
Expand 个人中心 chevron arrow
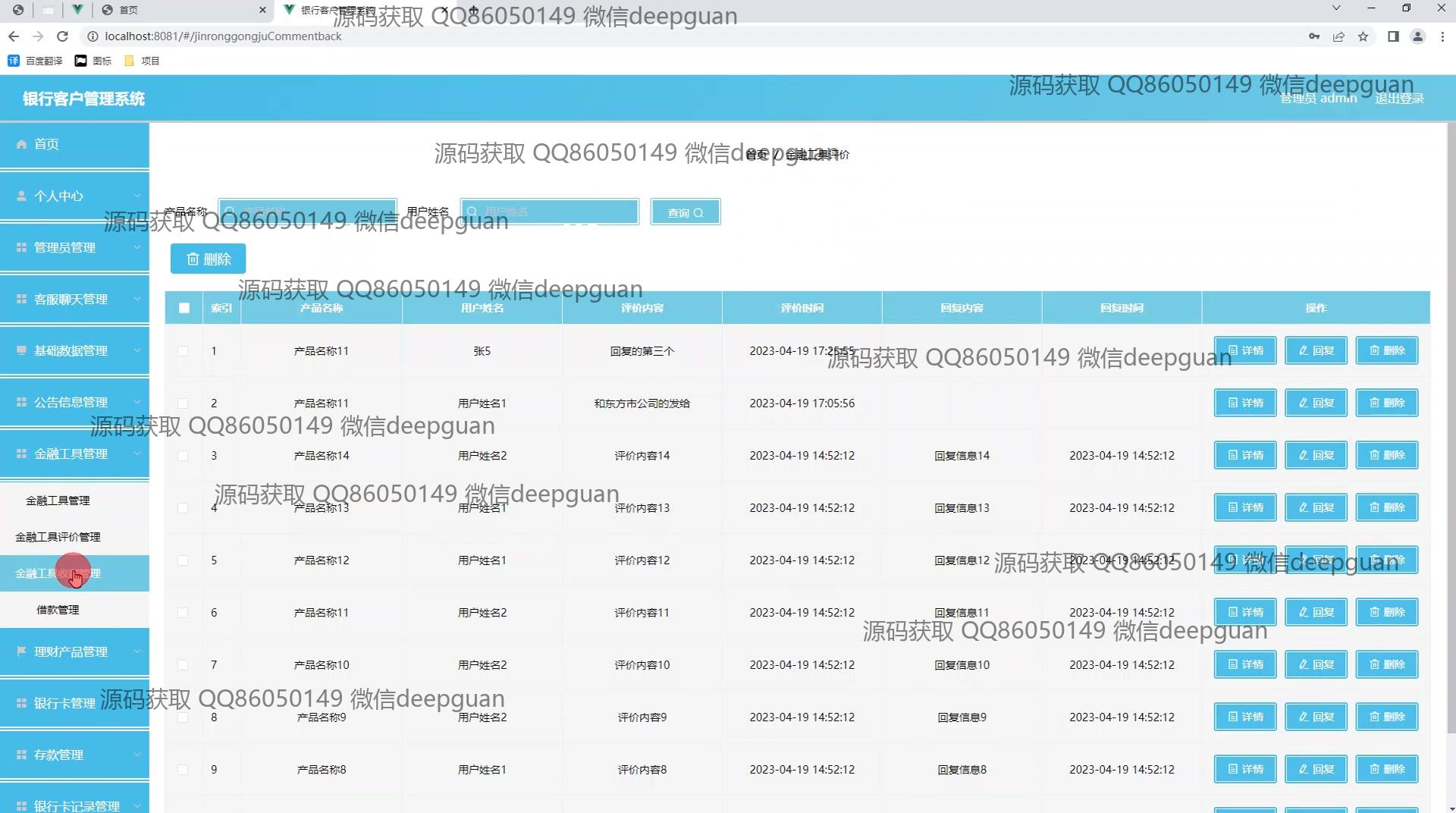coord(137,196)
